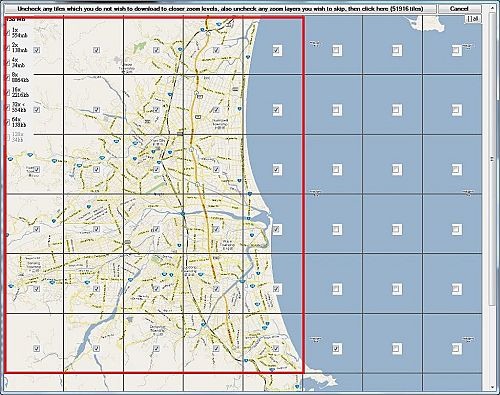Screen dimensions: 500x395
Task: Uncheck the 2x zoom layer checkbox
Action: pyautogui.click(x=8, y=47)
